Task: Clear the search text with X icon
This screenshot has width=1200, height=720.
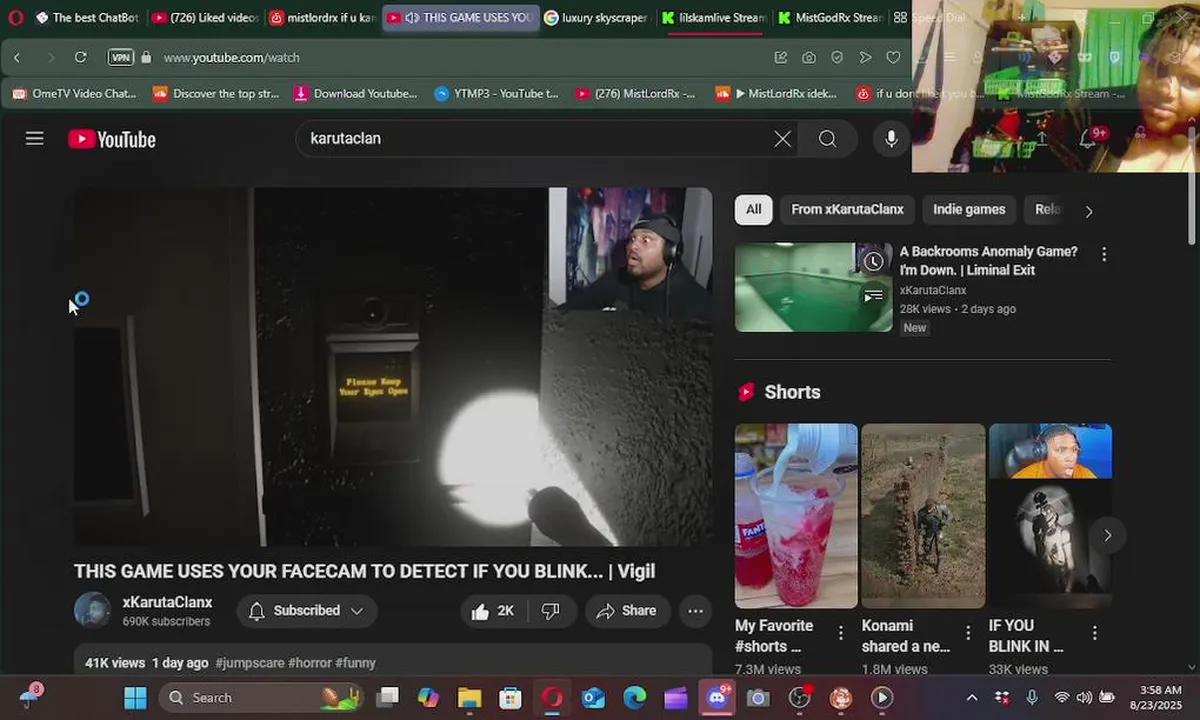Action: (x=782, y=139)
